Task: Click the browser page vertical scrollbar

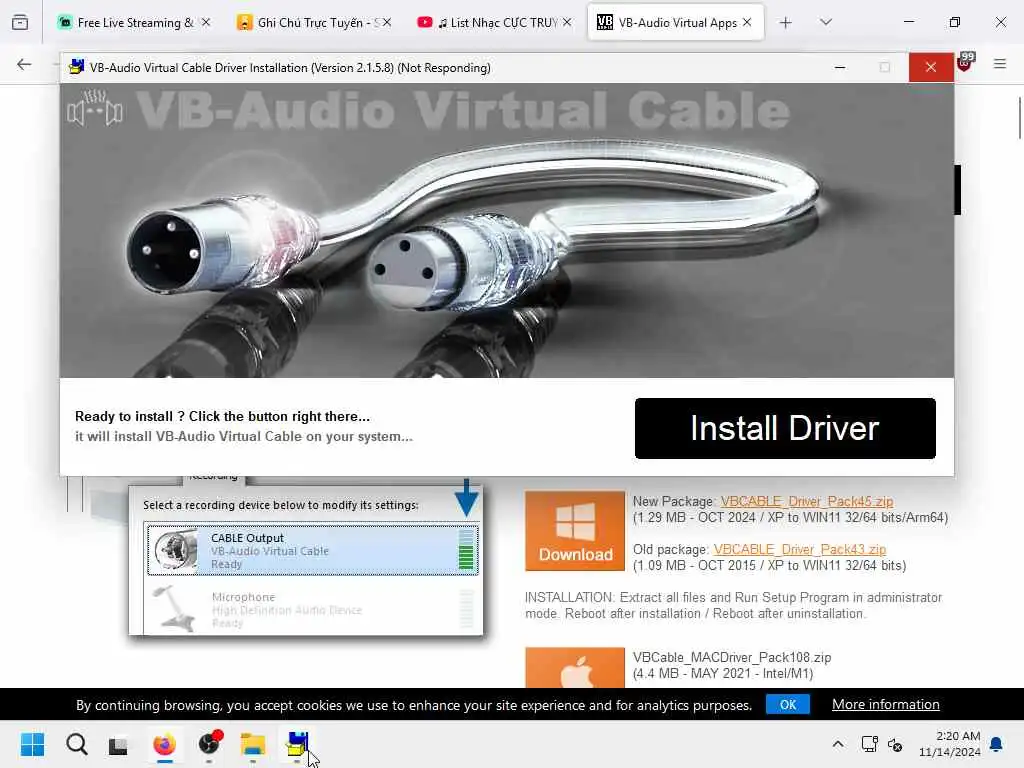Action: (x=1019, y=118)
